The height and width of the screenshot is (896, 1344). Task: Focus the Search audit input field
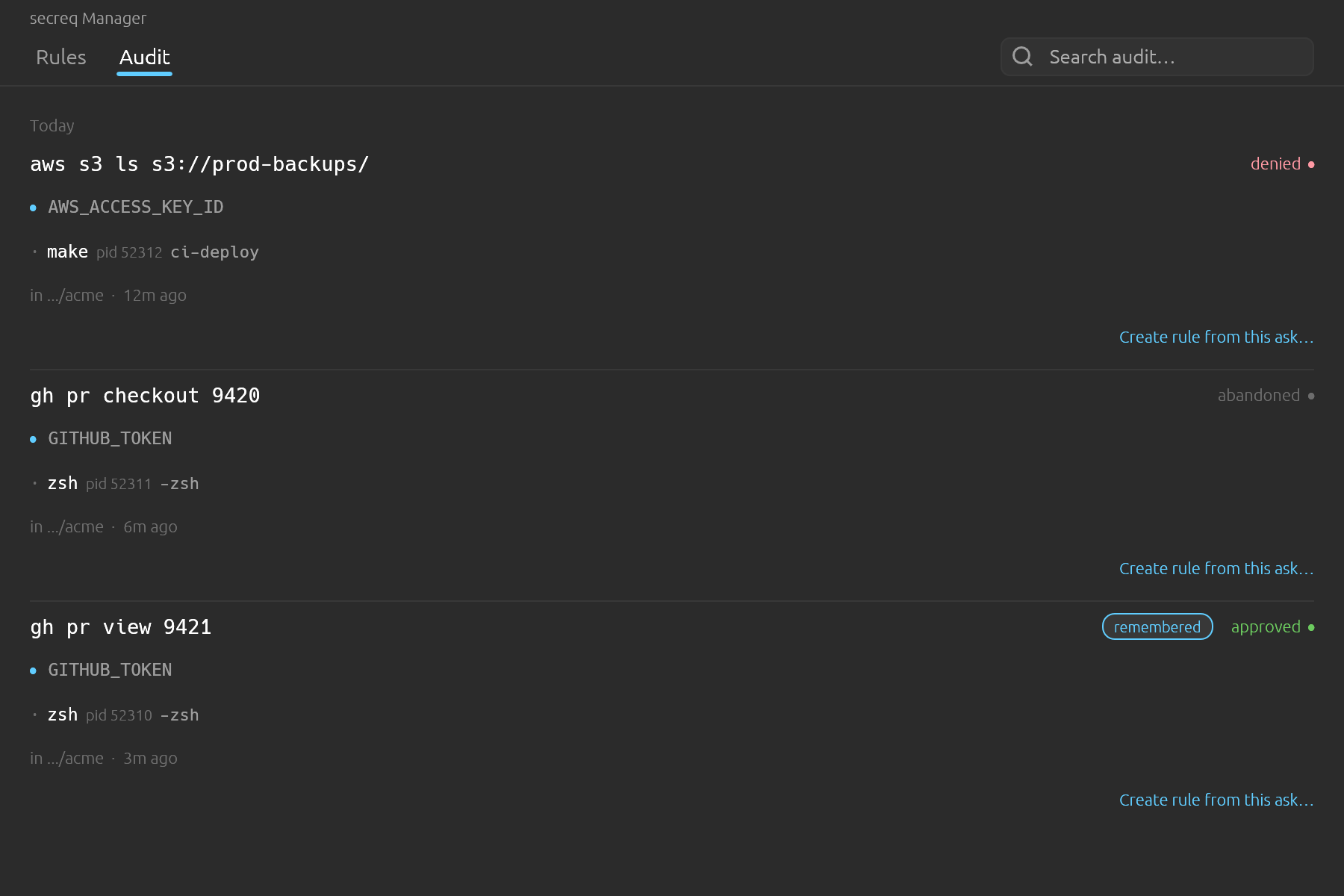[1157, 57]
